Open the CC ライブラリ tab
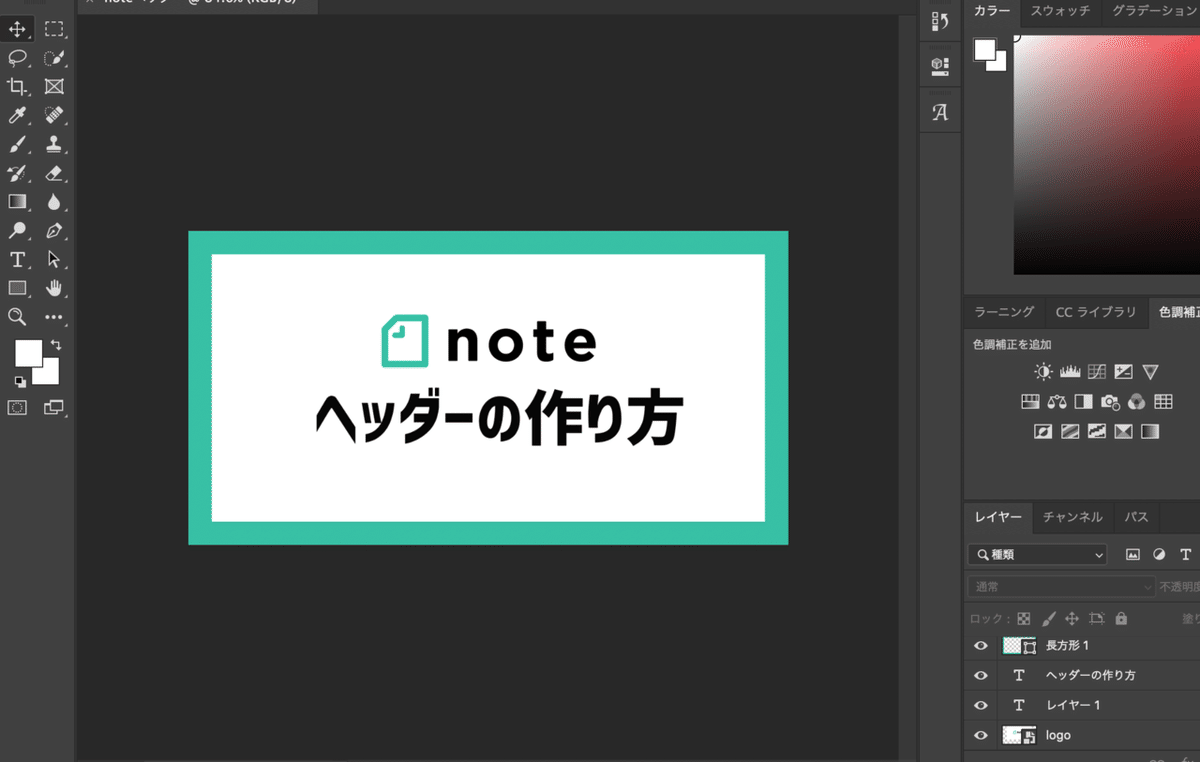Screen dimensions: 1200x762 (1096, 312)
